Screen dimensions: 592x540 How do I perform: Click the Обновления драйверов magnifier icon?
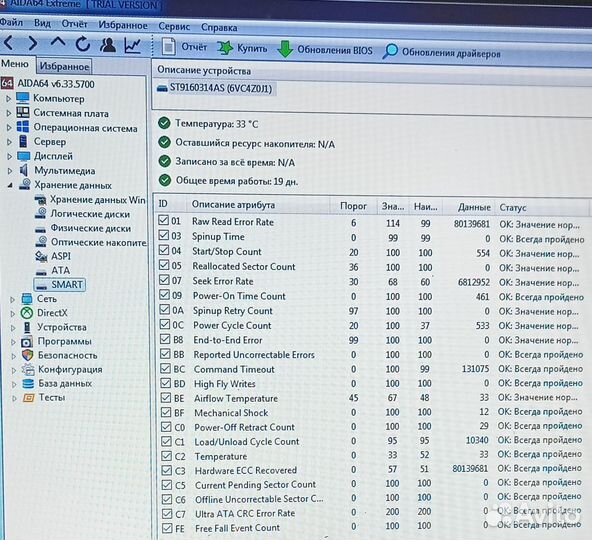tap(390, 51)
